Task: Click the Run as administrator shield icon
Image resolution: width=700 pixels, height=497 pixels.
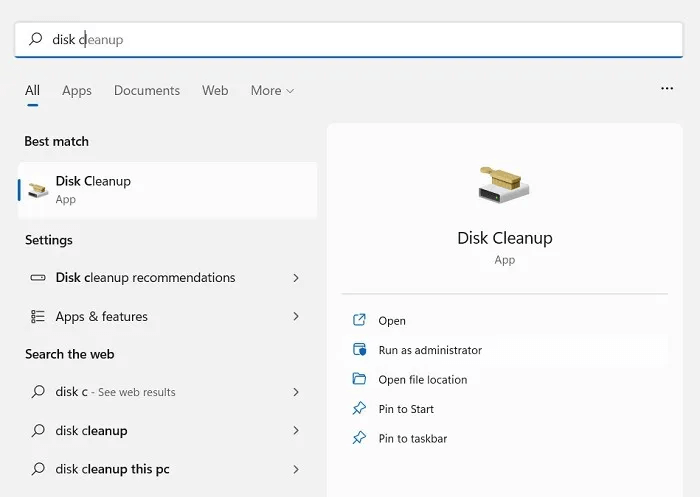Action: point(360,350)
